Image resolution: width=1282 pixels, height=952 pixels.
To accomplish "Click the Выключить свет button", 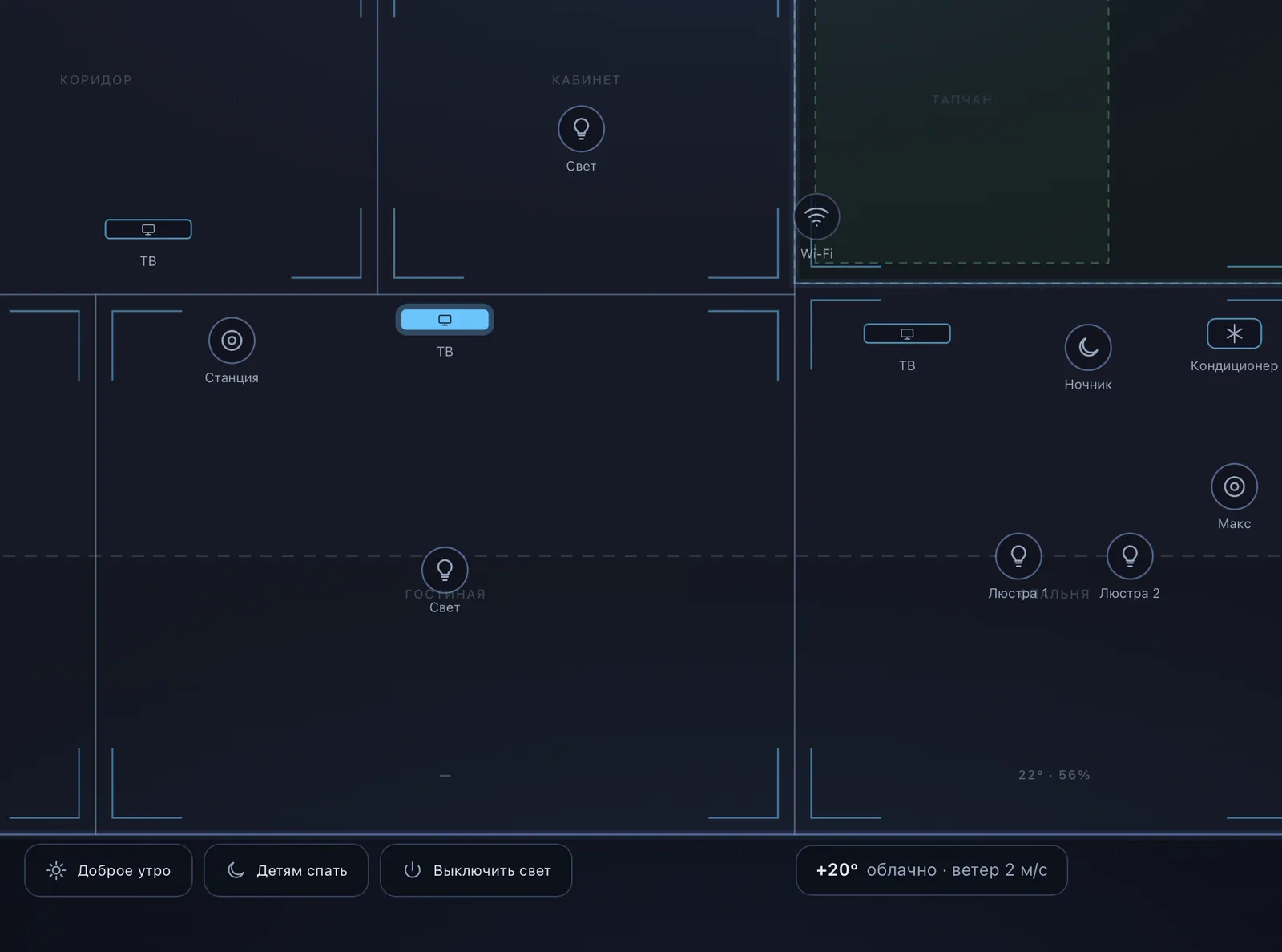I will [476, 870].
